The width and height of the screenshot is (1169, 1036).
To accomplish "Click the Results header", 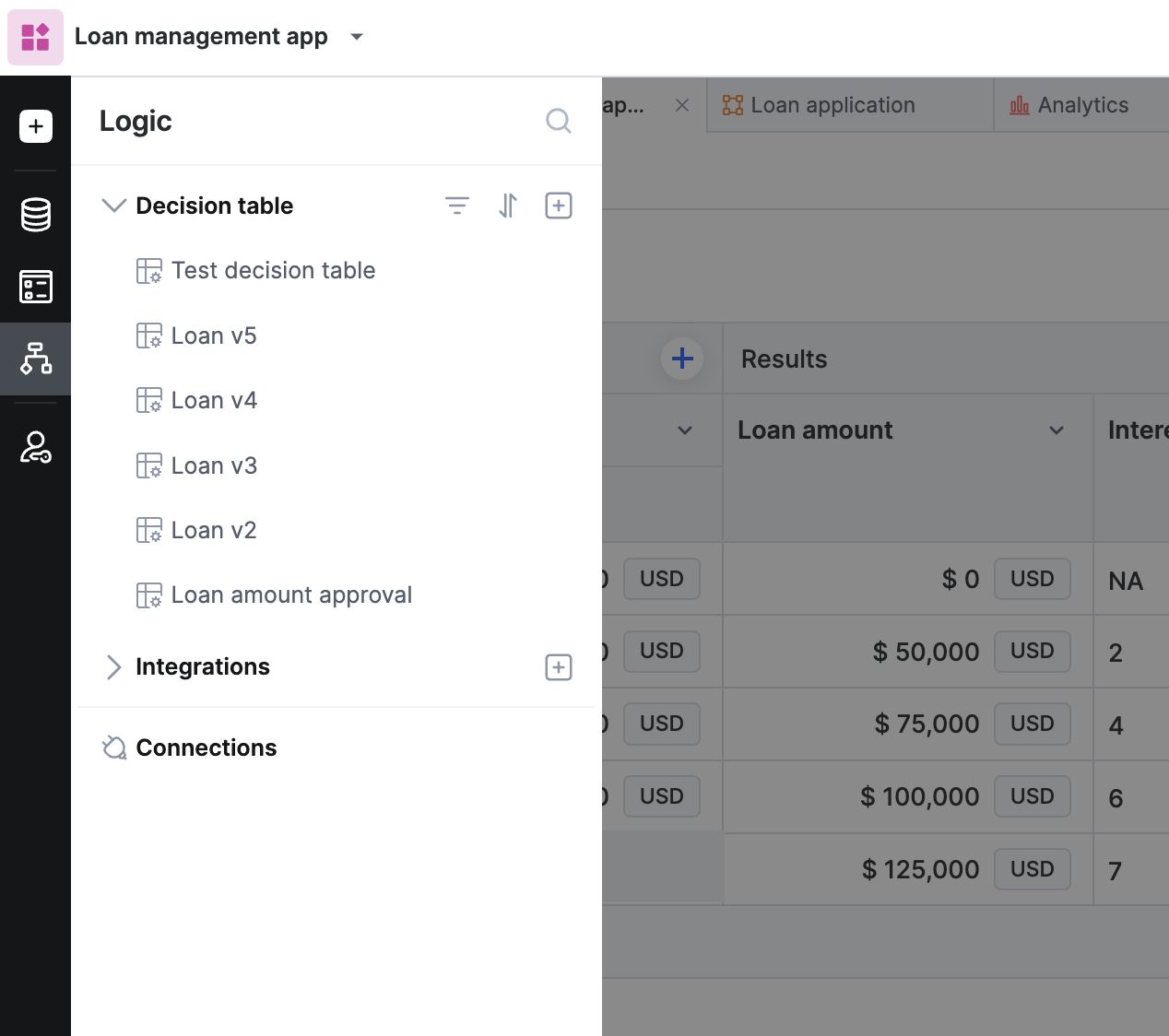I will pyautogui.click(x=785, y=359).
